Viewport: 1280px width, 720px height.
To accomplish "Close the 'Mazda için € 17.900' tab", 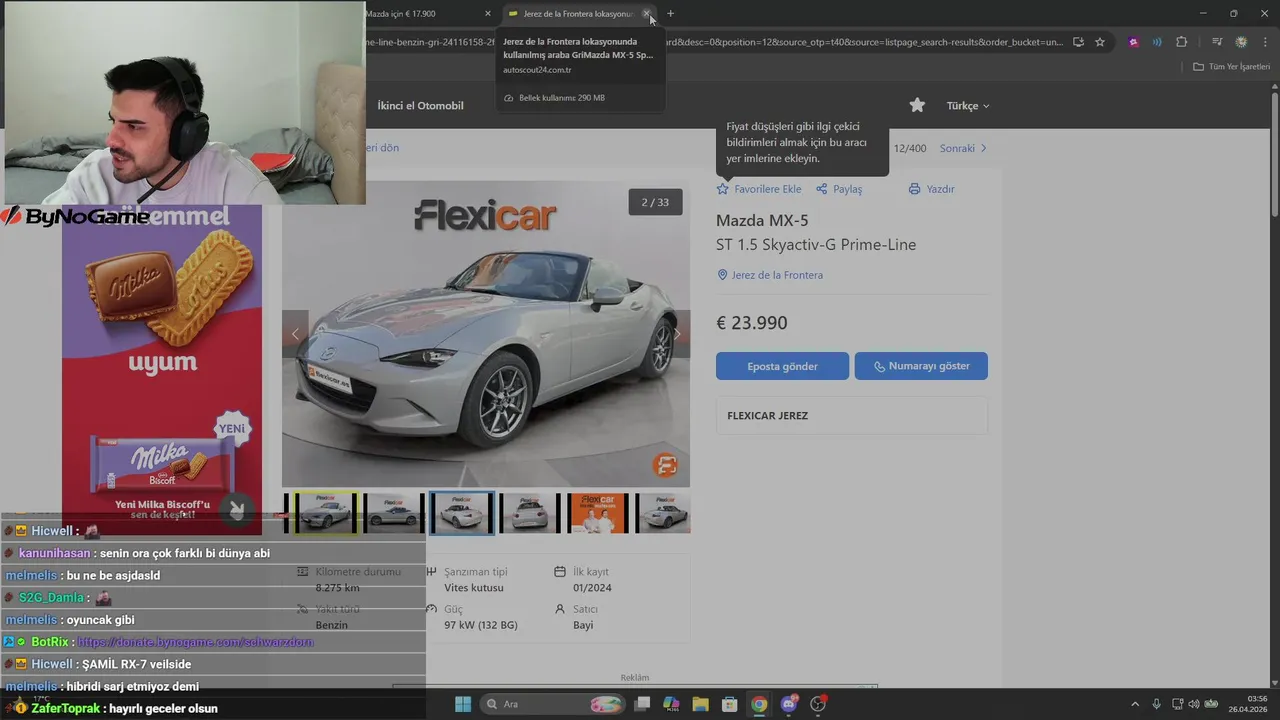I will pos(488,13).
